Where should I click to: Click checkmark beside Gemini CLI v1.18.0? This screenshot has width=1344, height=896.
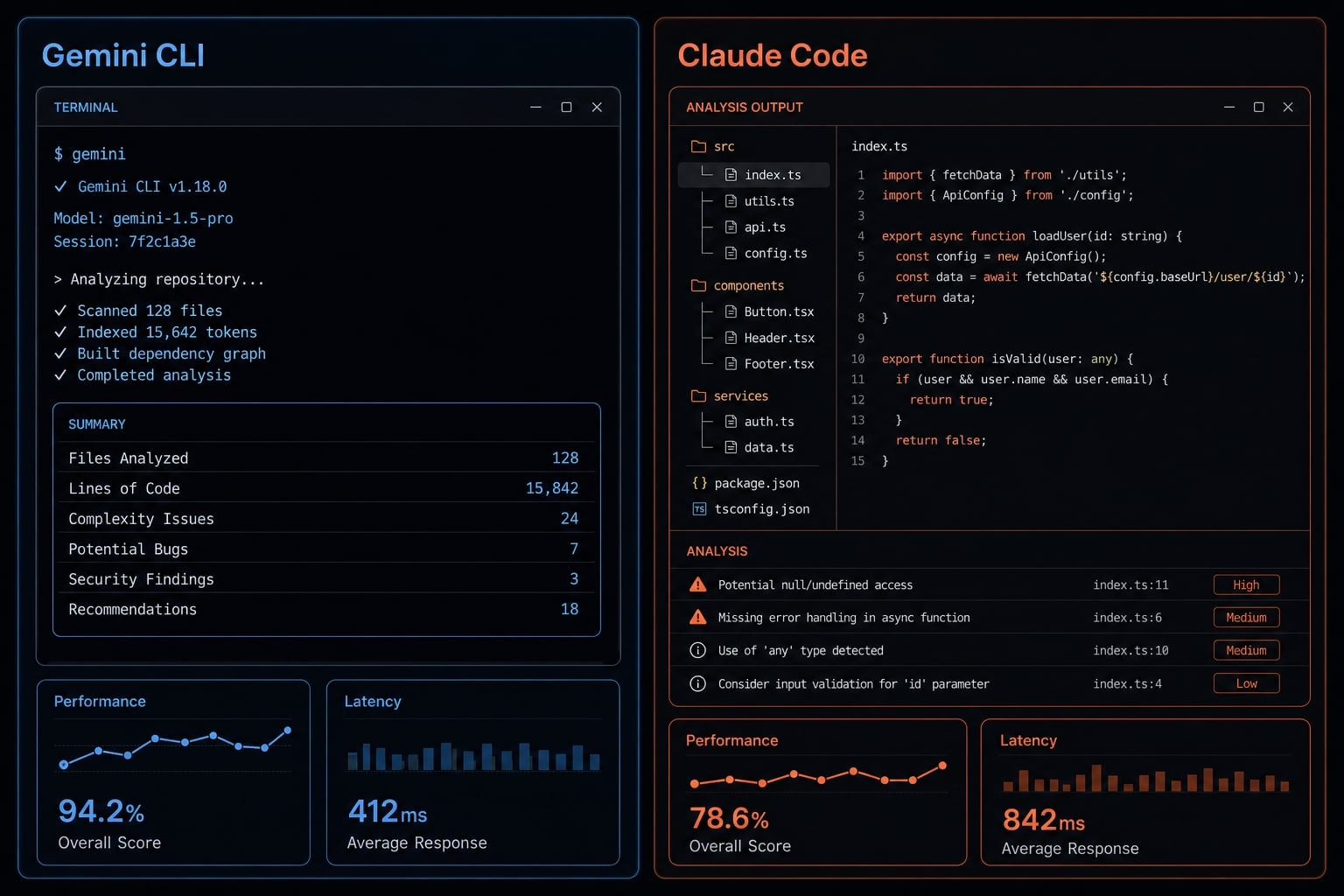coord(60,186)
